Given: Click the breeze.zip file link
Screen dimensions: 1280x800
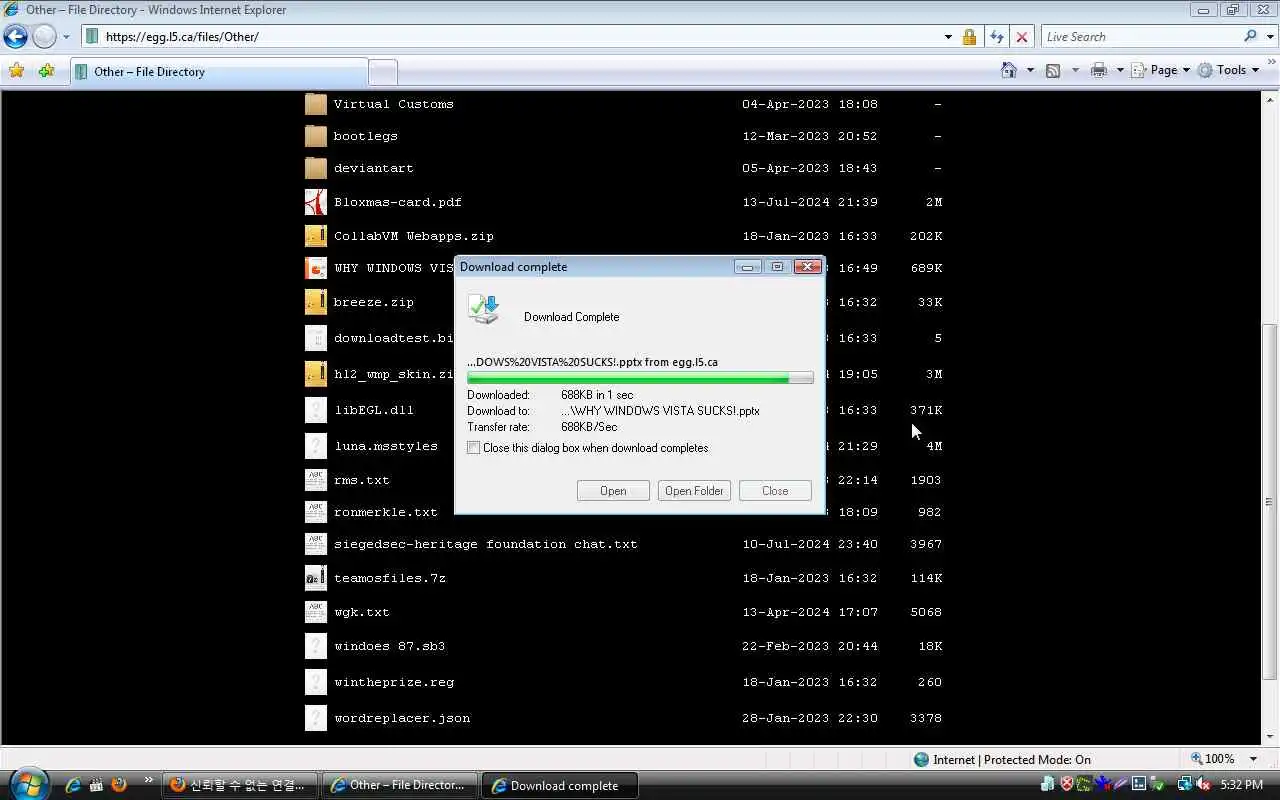Looking at the screenshot, I should point(373,302).
